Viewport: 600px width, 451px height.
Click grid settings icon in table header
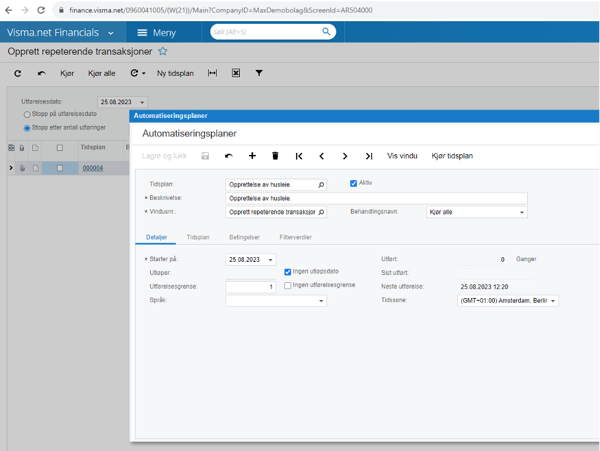coord(11,148)
